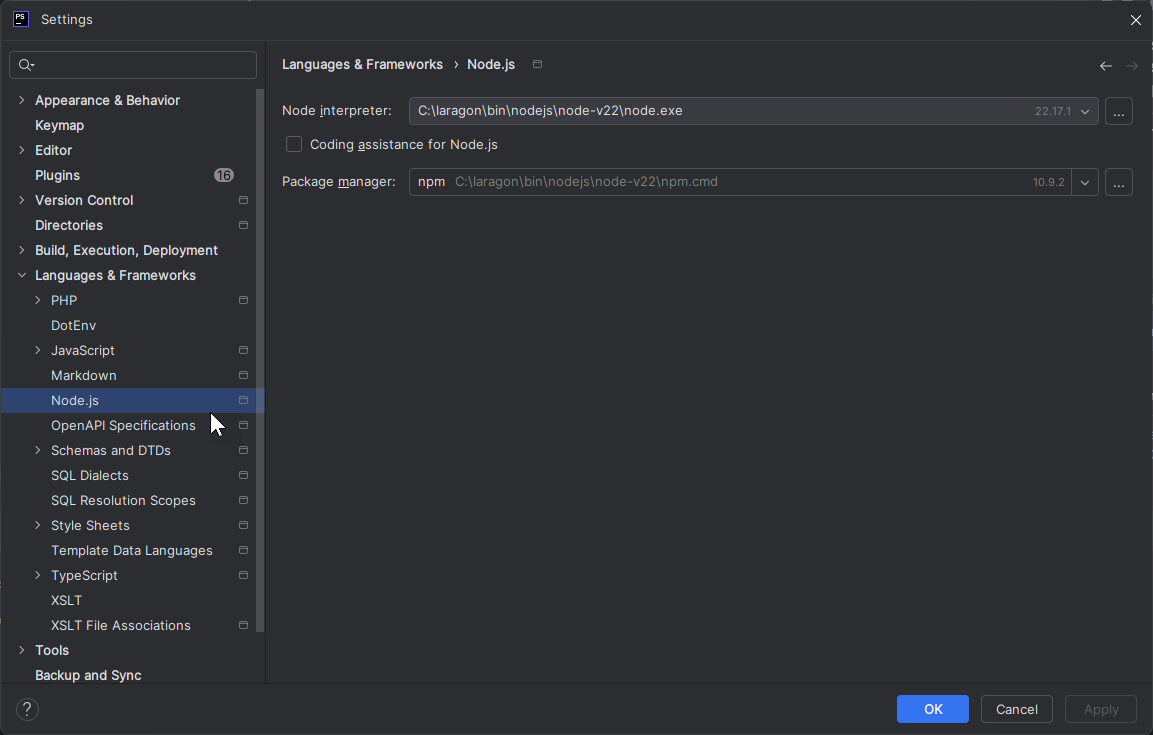This screenshot has width=1153, height=735.
Task: Click project-level icon next to Node.js breadcrumb
Action: point(538,64)
